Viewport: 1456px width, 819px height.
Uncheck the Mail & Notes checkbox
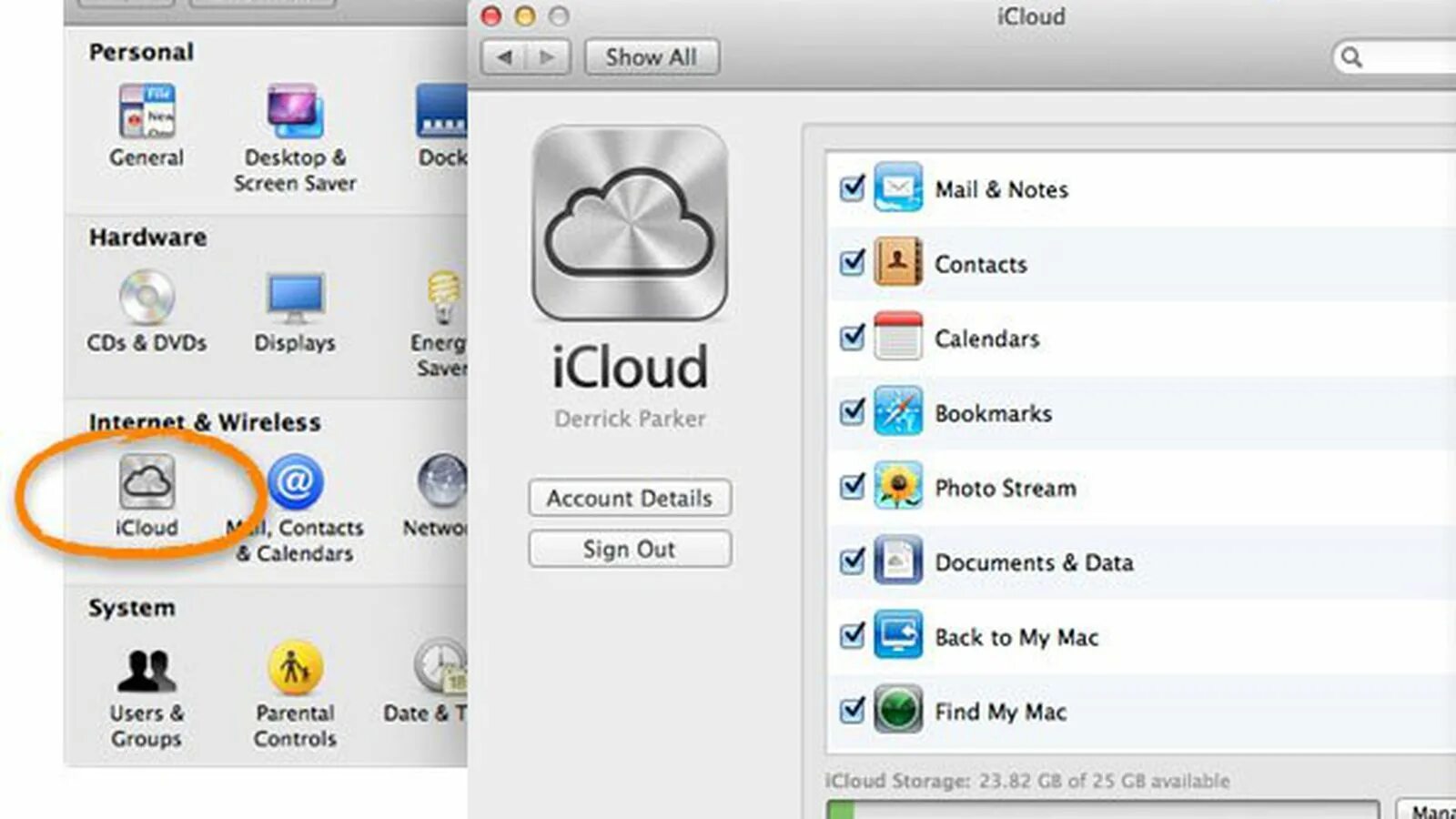pos(852,187)
